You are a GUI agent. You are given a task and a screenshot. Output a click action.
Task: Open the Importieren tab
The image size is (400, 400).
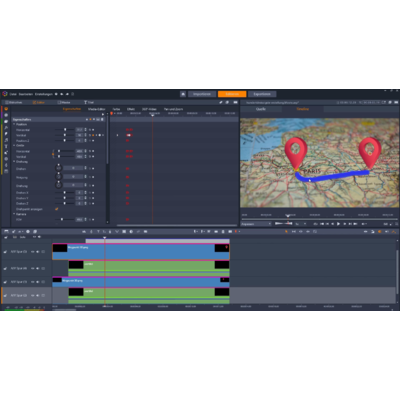202,94
